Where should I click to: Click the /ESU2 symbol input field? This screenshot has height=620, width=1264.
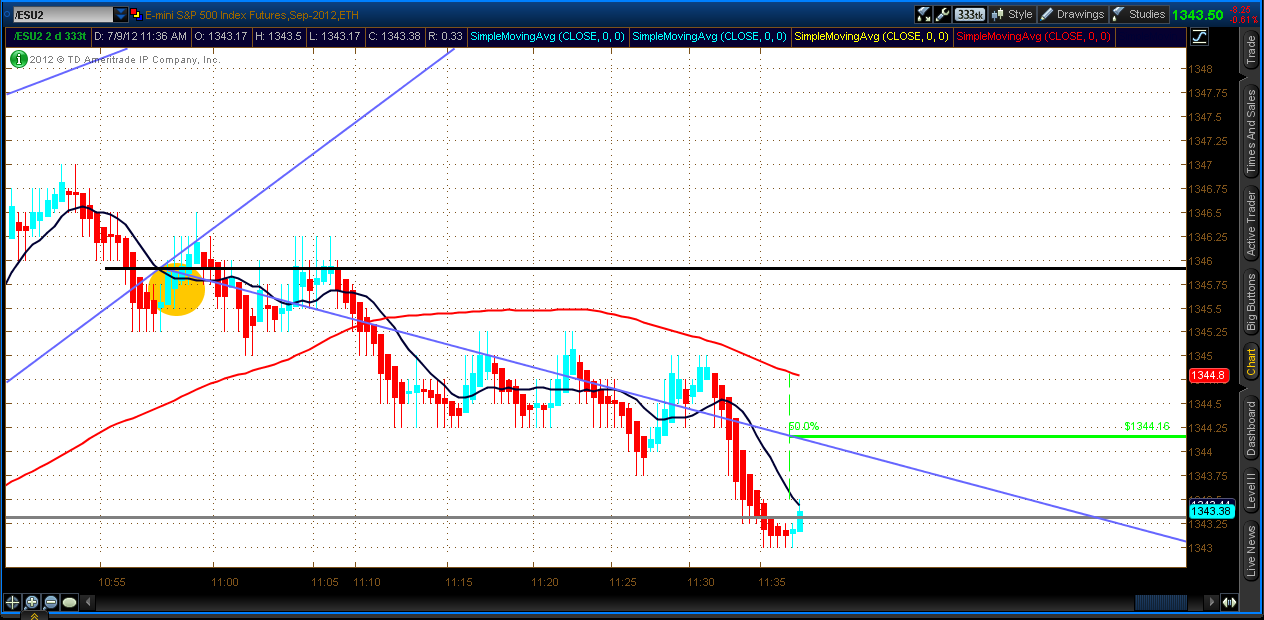tap(61, 14)
